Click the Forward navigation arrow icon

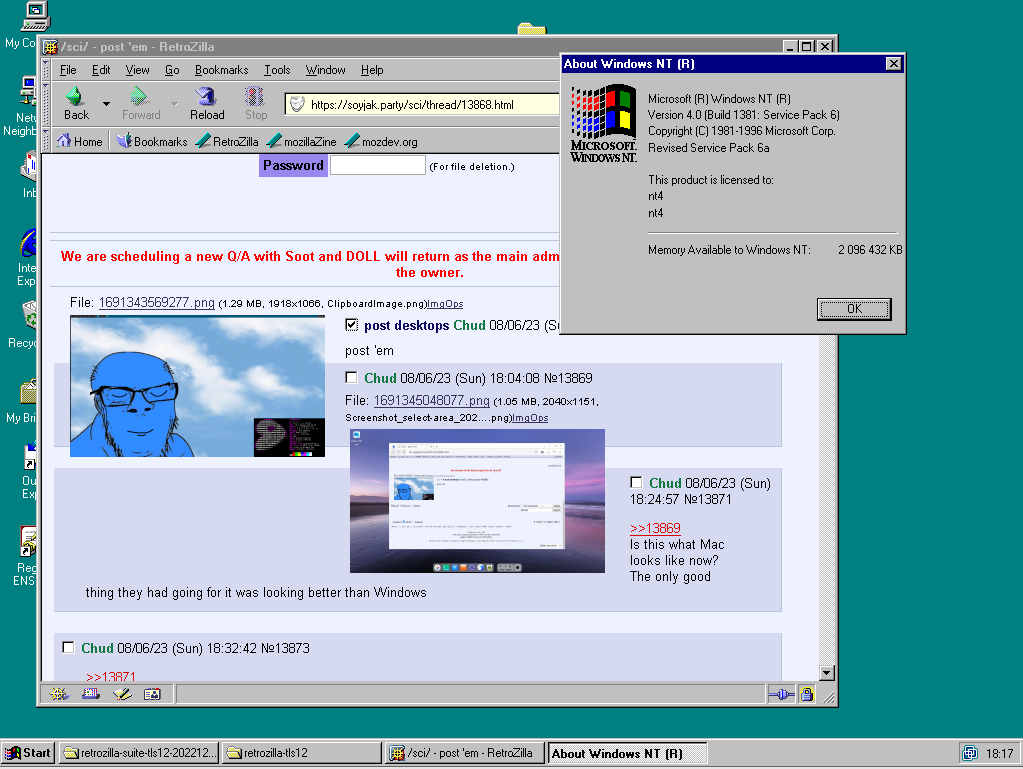pyautogui.click(x=138, y=97)
